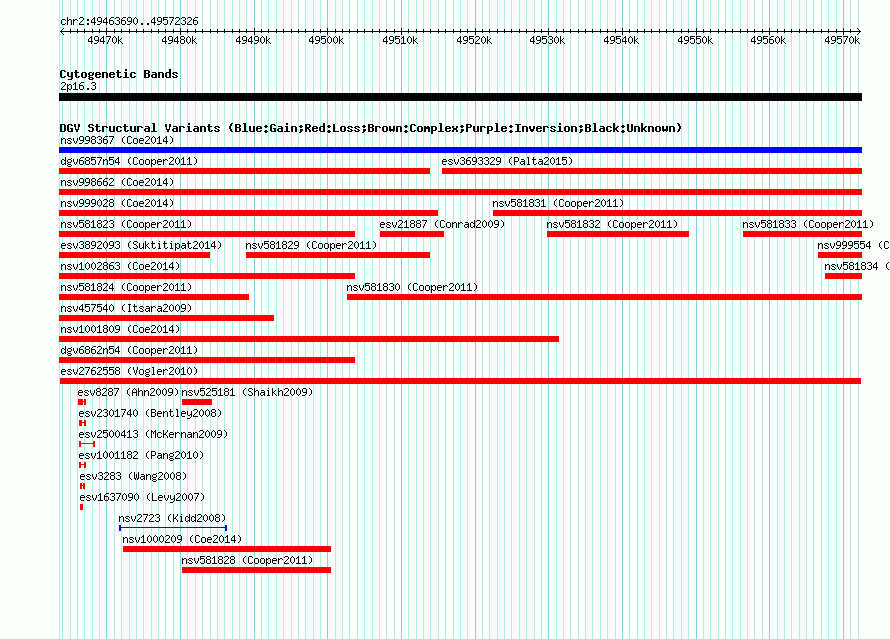Click the esv21887 (Conrad2009) label
The height and width of the screenshot is (639, 890).
(x=442, y=224)
